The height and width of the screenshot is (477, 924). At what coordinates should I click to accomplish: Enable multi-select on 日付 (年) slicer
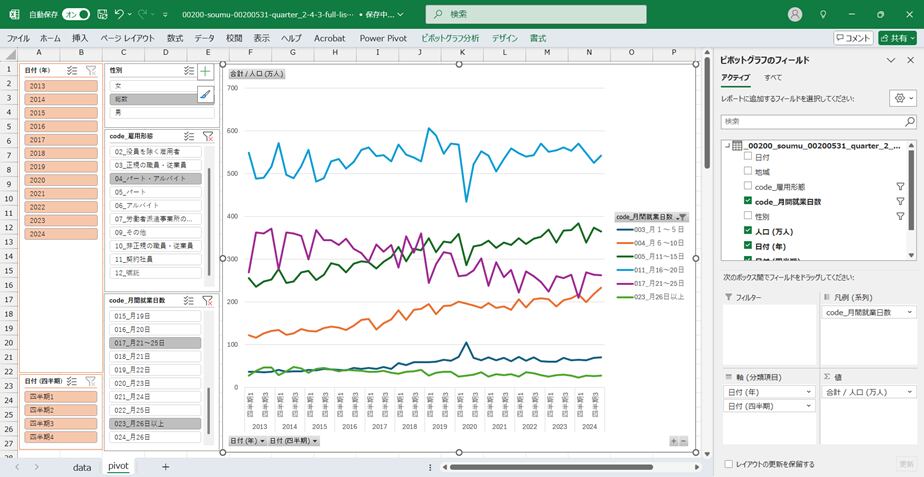[72, 71]
